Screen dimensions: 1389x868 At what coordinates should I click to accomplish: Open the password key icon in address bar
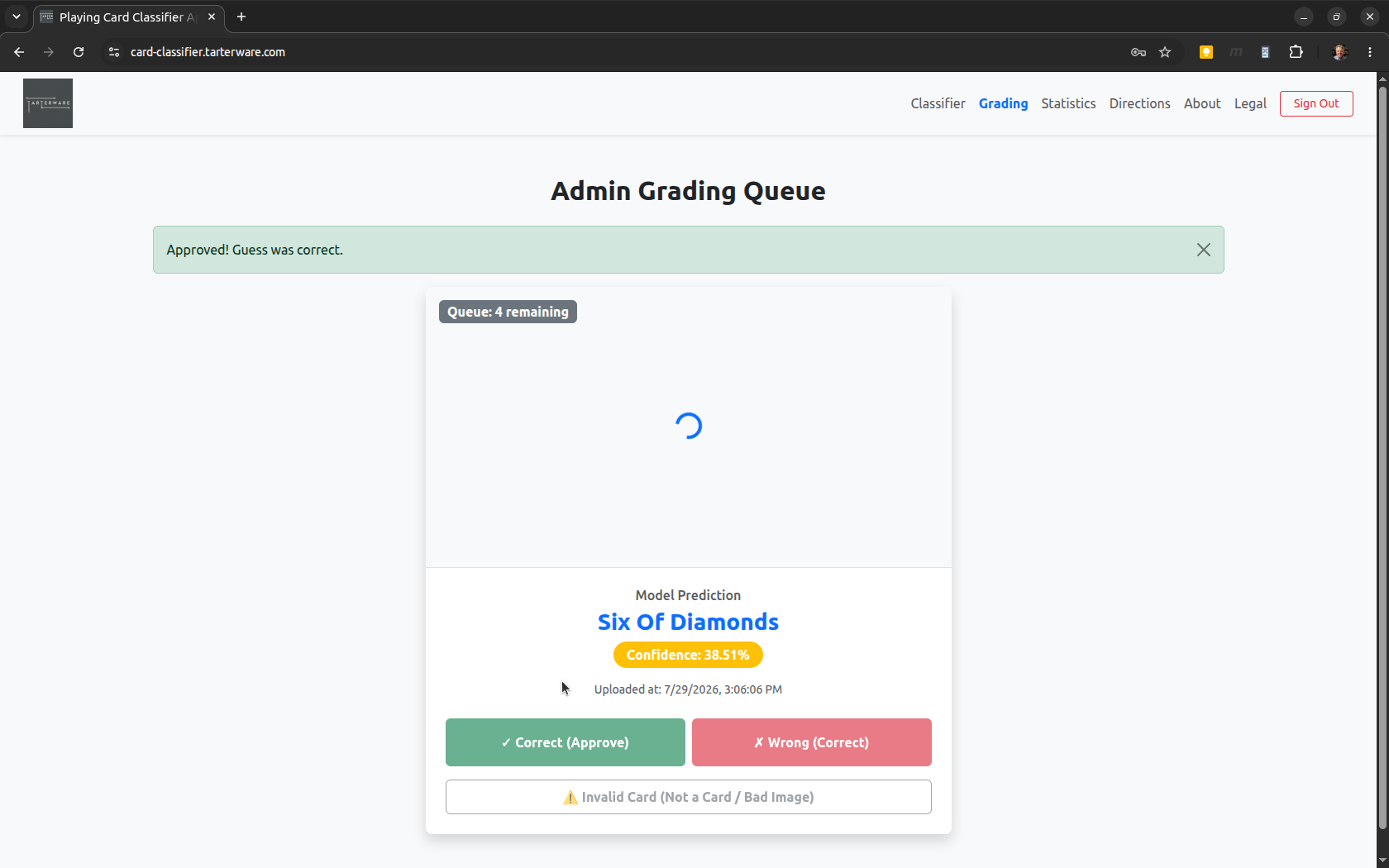point(1138,52)
